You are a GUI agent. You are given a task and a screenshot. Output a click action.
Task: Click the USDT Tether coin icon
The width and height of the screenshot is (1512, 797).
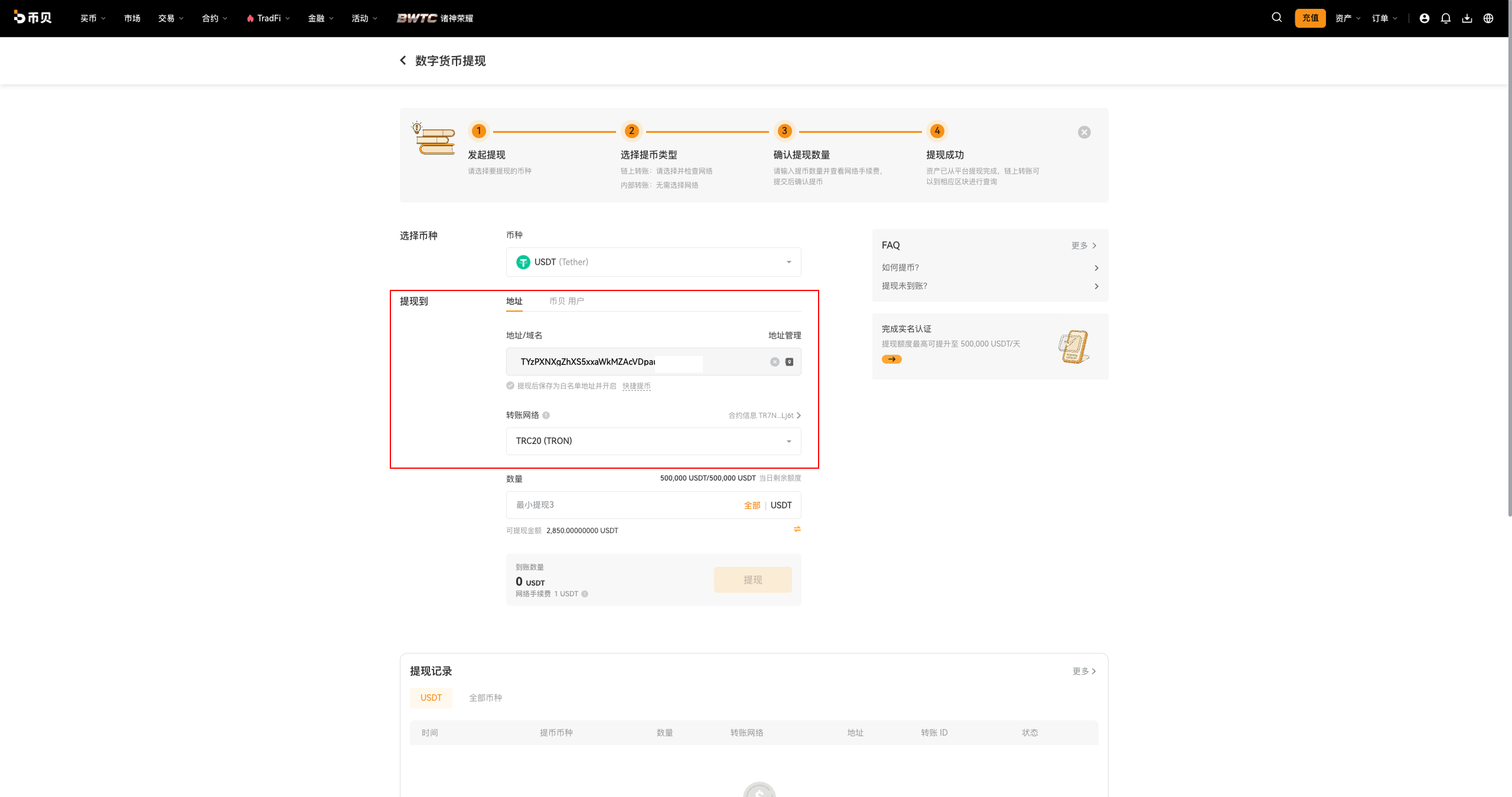click(x=523, y=262)
